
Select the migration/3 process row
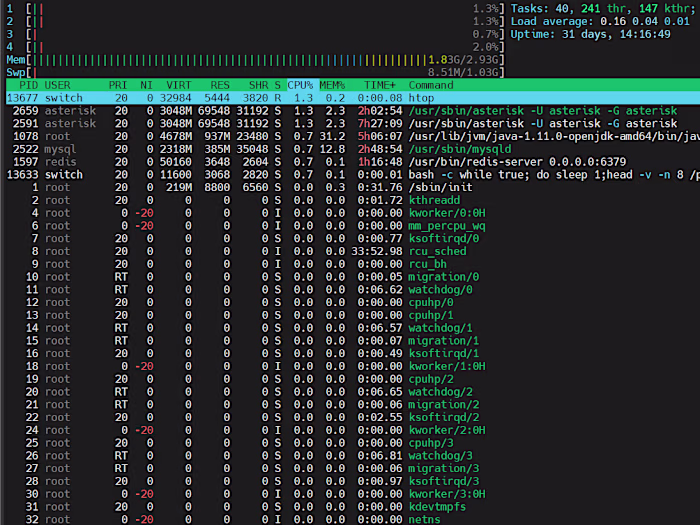click(x=353, y=469)
